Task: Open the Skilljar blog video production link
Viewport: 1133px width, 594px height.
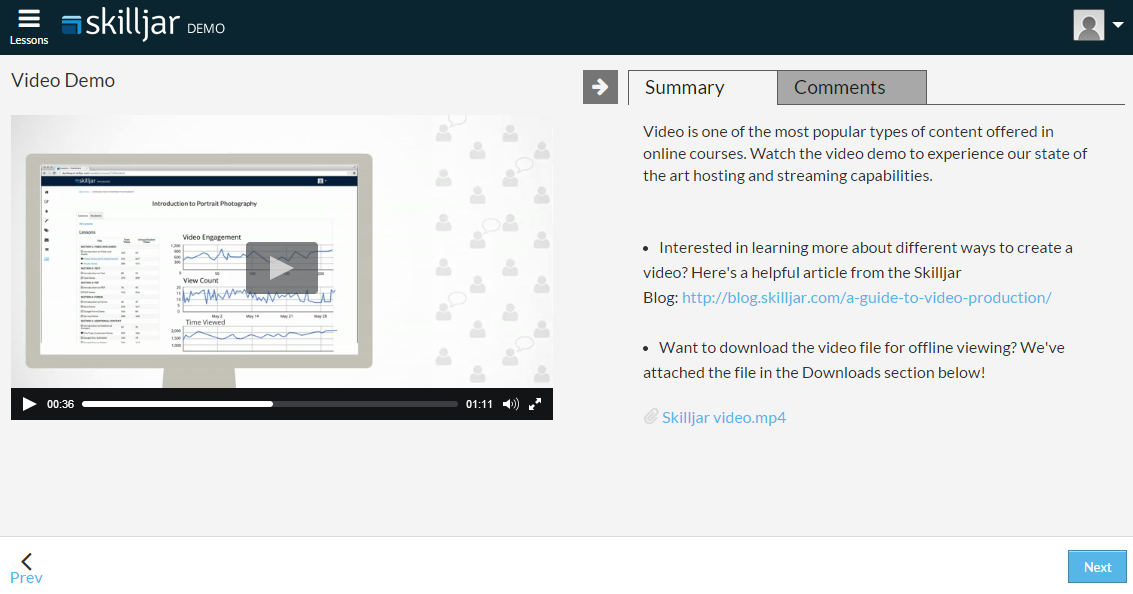Action: coord(866,298)
